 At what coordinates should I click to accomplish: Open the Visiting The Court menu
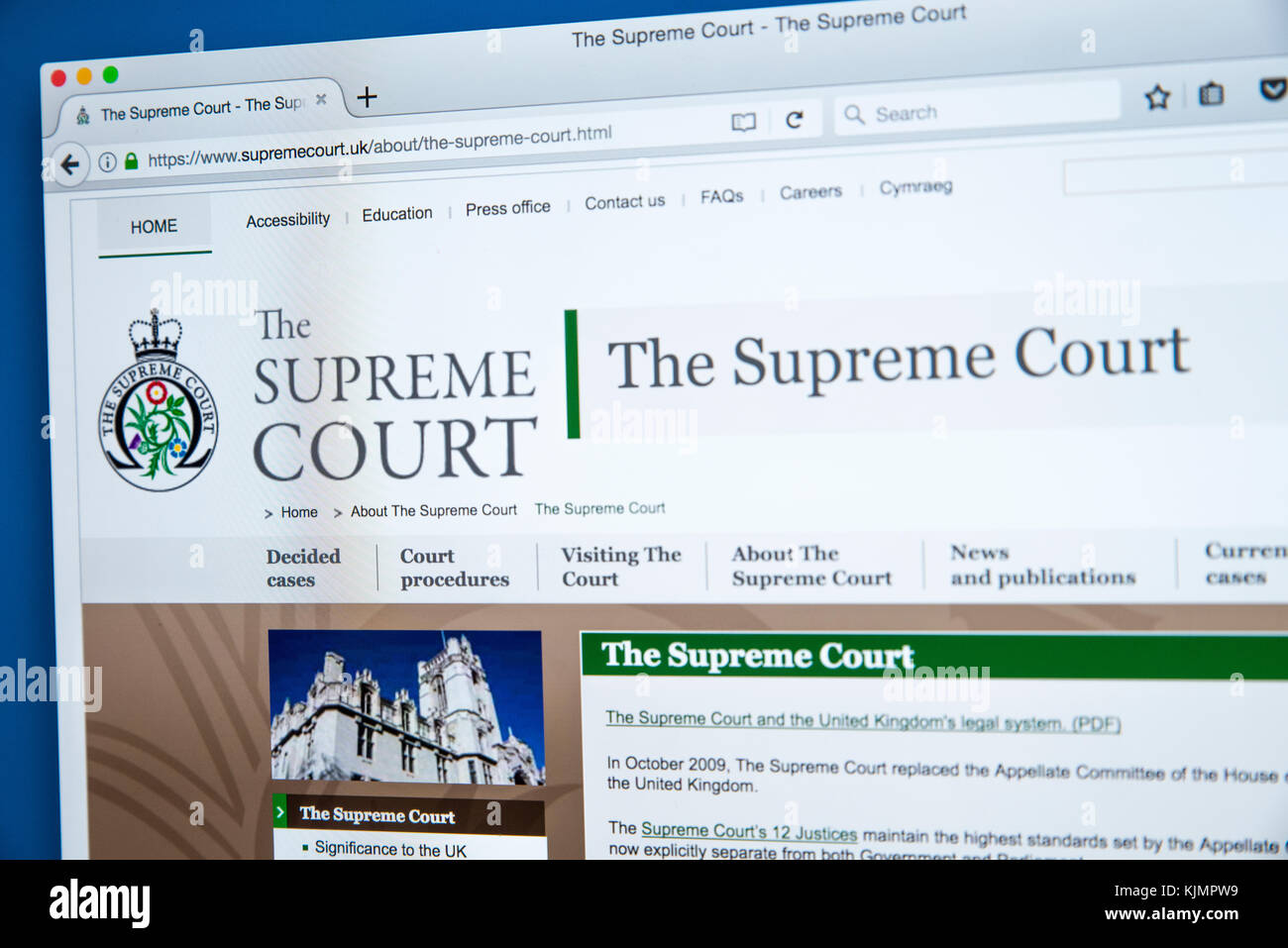[621, 567]
